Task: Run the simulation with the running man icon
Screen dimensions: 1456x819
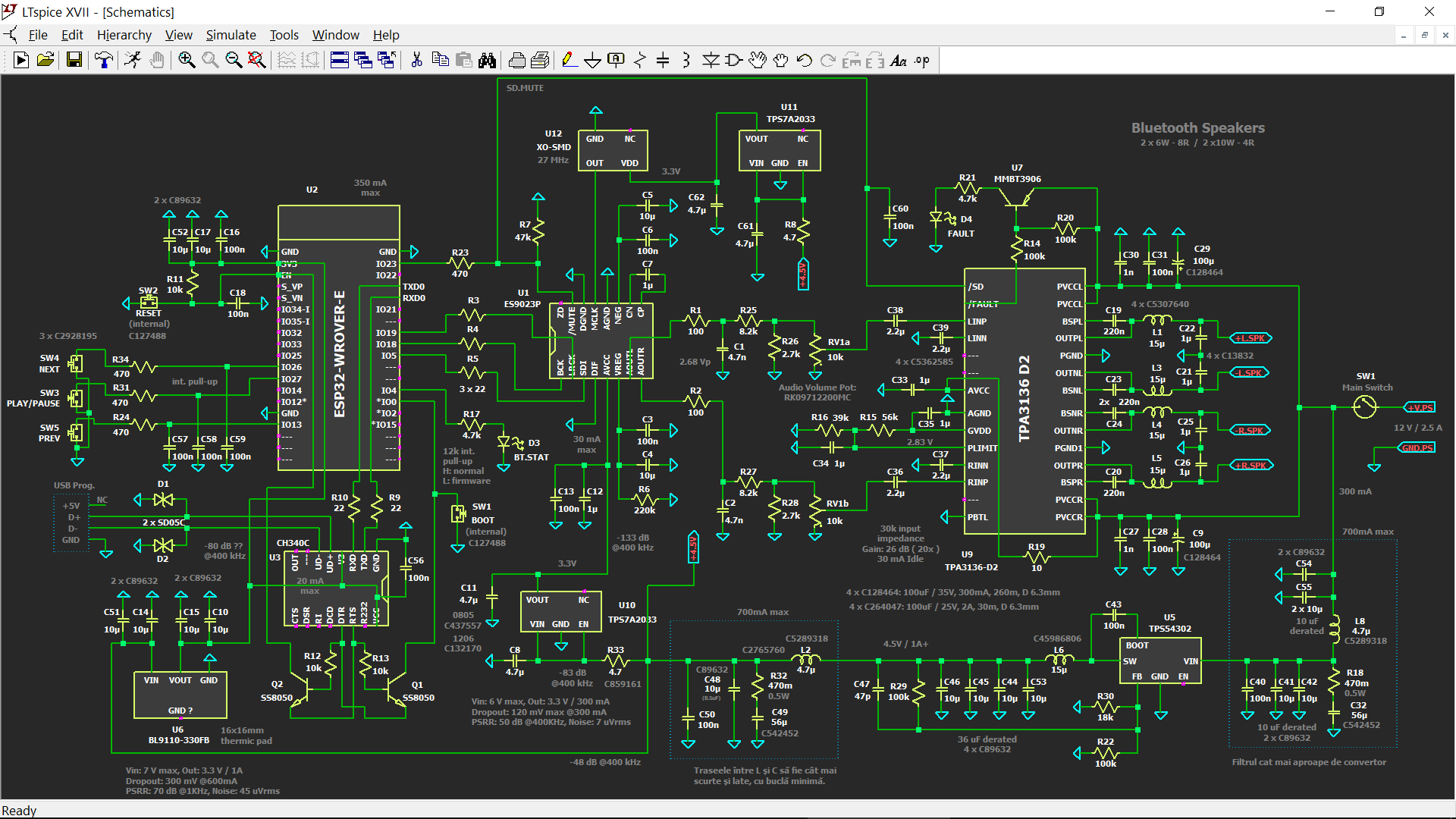Action: (133, 60)
